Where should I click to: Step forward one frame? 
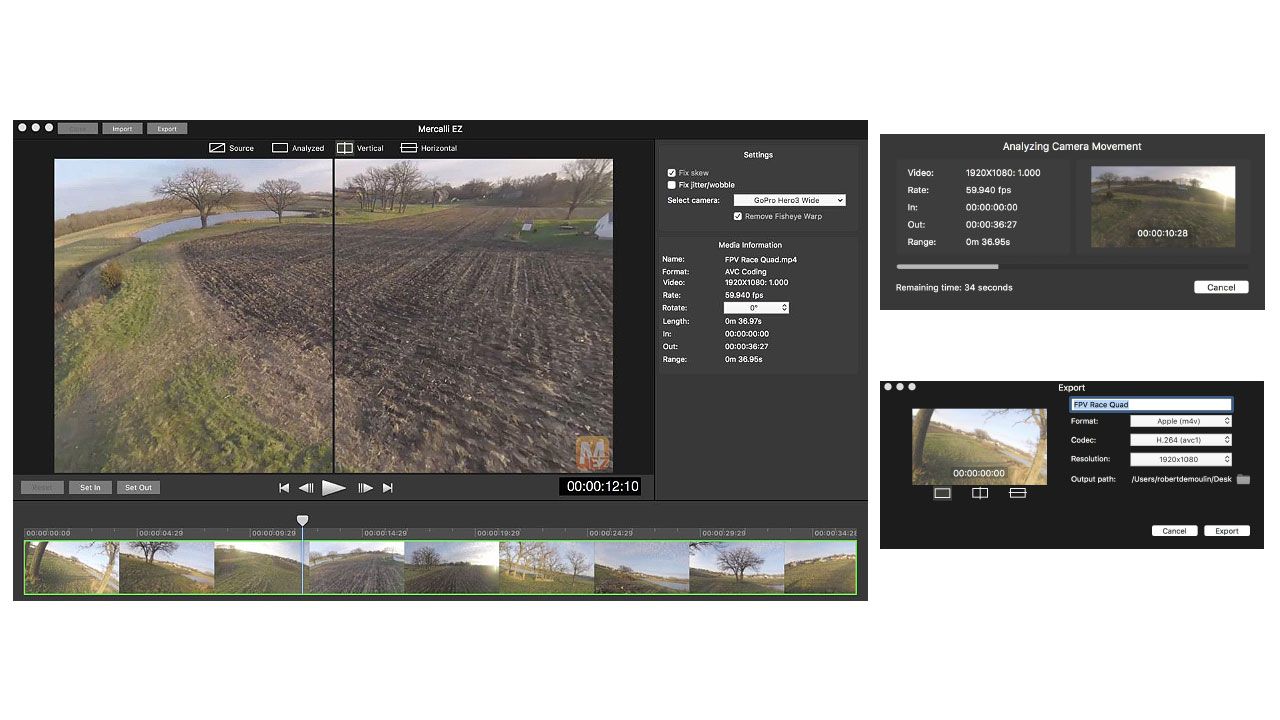point(365,488)
